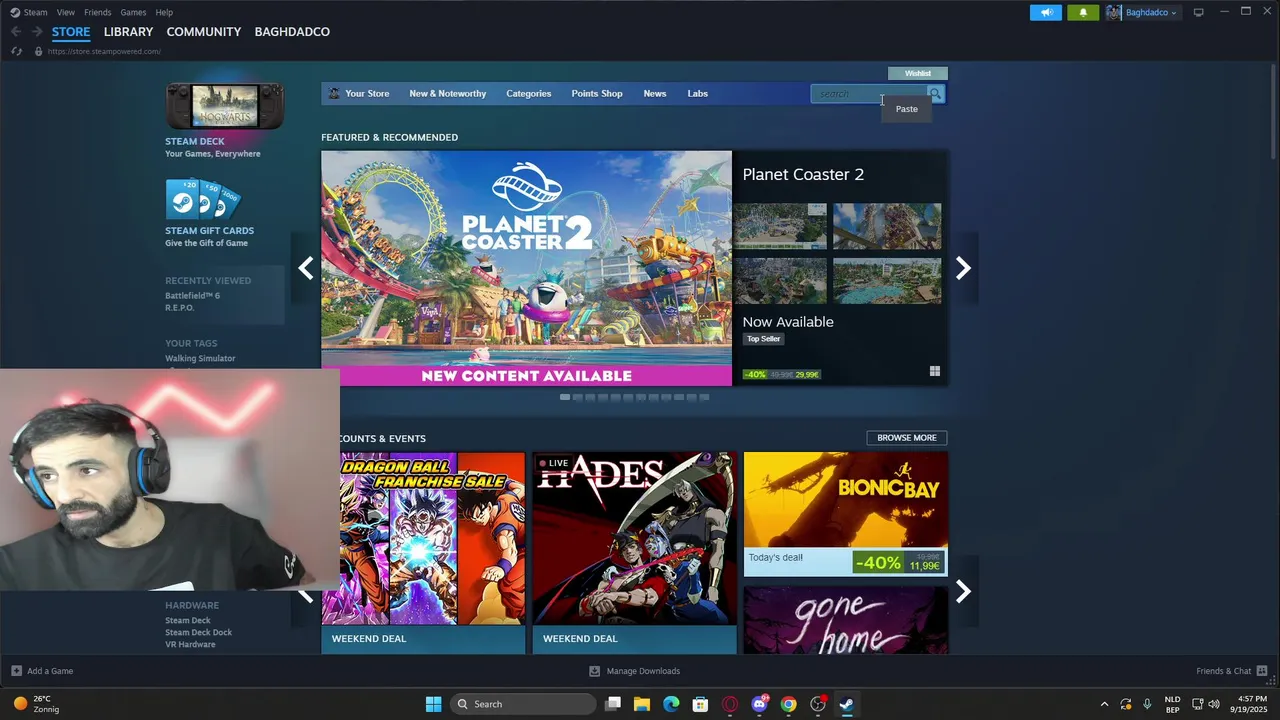Image resolution: width=1280 pixels, height=720 pixels.
Task: Click the BROWSE MORE button
Action: pos(907,438)
